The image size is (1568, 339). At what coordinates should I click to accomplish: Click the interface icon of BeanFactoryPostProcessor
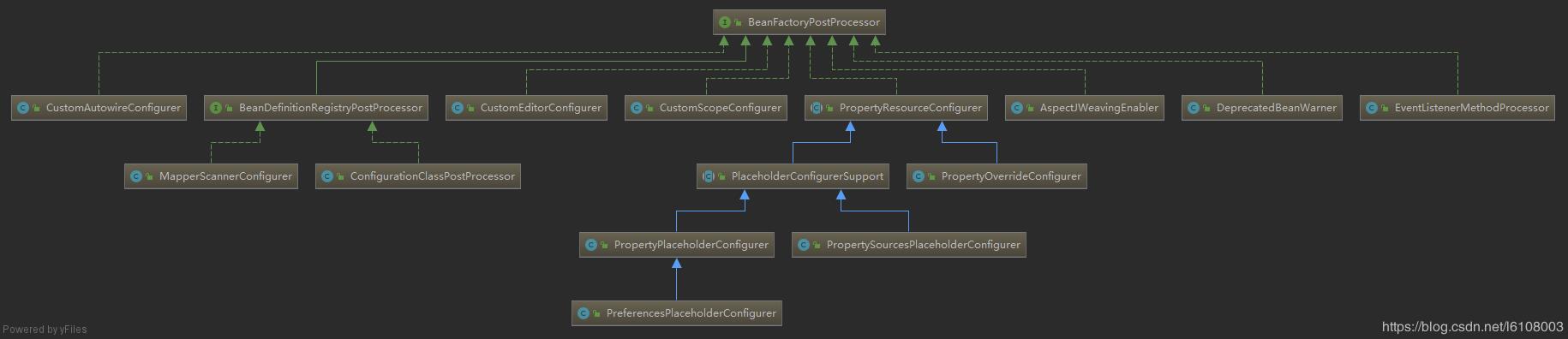pos(725,22)
